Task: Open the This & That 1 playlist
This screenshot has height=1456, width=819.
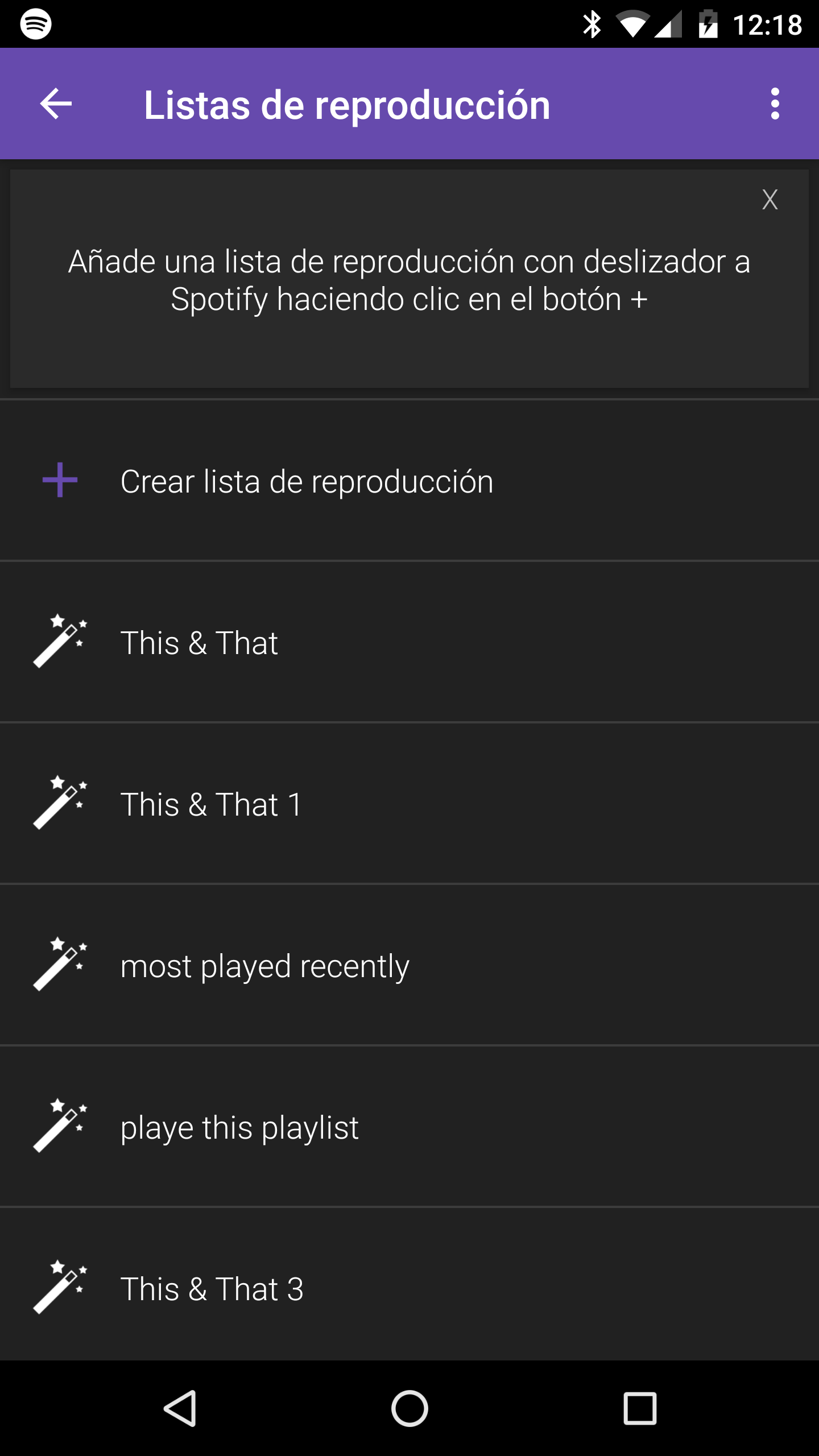Action: tap(409, 804)
